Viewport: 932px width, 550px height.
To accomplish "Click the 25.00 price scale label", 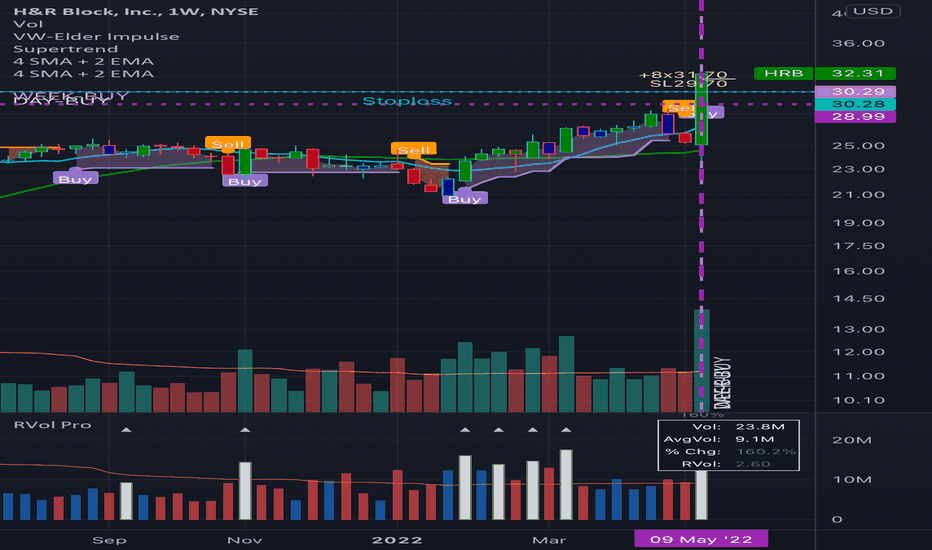I will tap(858, 145).
